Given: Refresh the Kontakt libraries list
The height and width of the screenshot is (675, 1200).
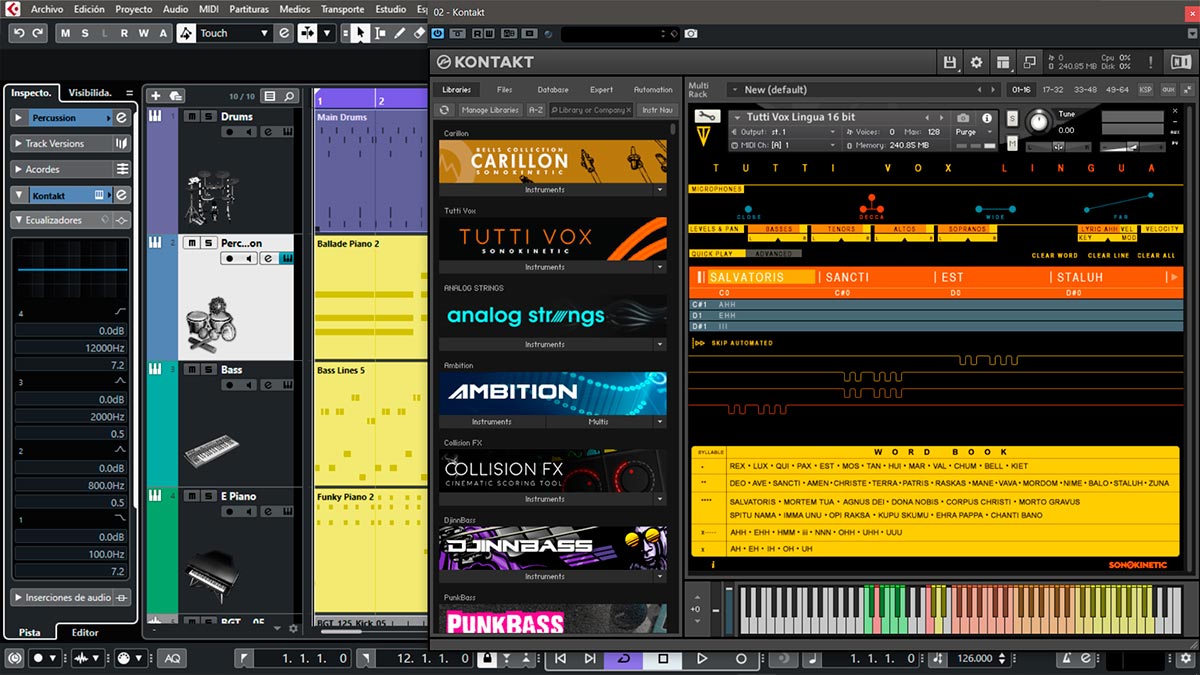Looking at the screenshot, I should pyautogui.click(x=445, y=110).
